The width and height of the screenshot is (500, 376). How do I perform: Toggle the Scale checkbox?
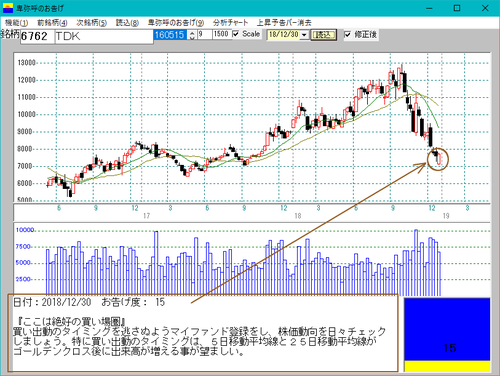(236, 34)
